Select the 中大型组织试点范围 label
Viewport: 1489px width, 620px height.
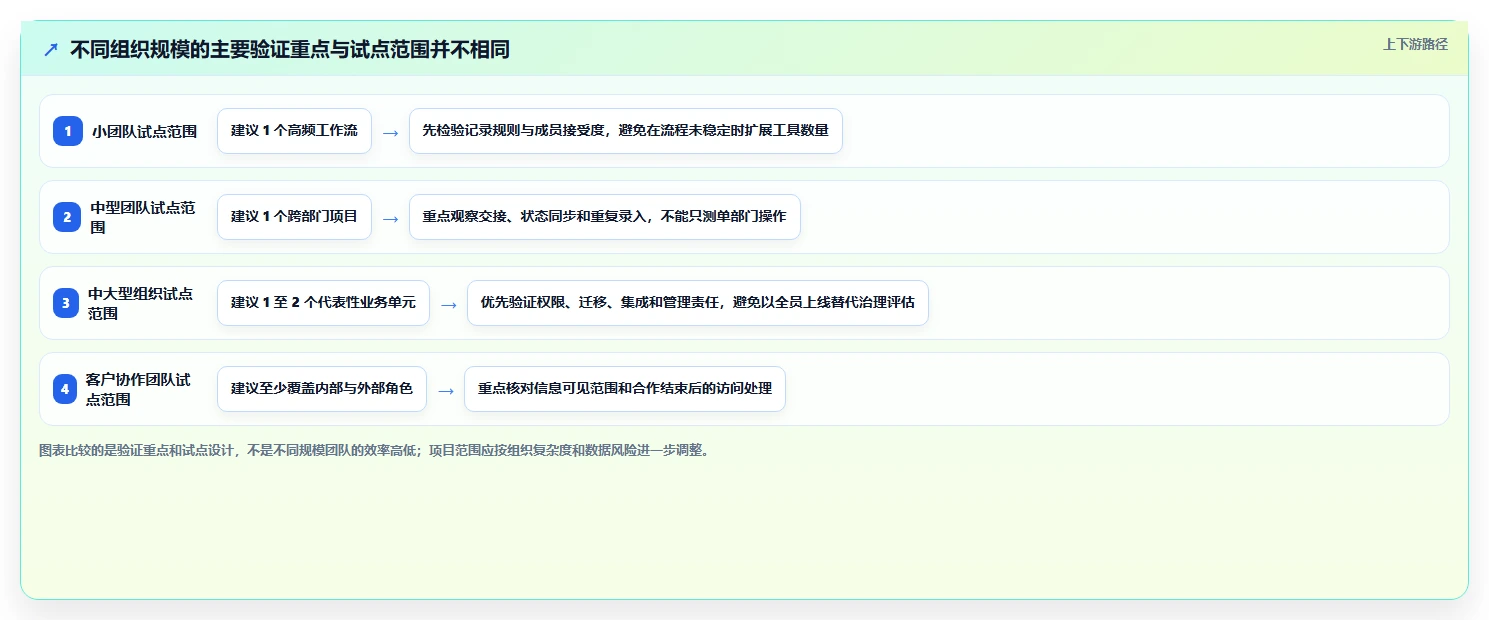pyautogui.click(x=141, y=303)
